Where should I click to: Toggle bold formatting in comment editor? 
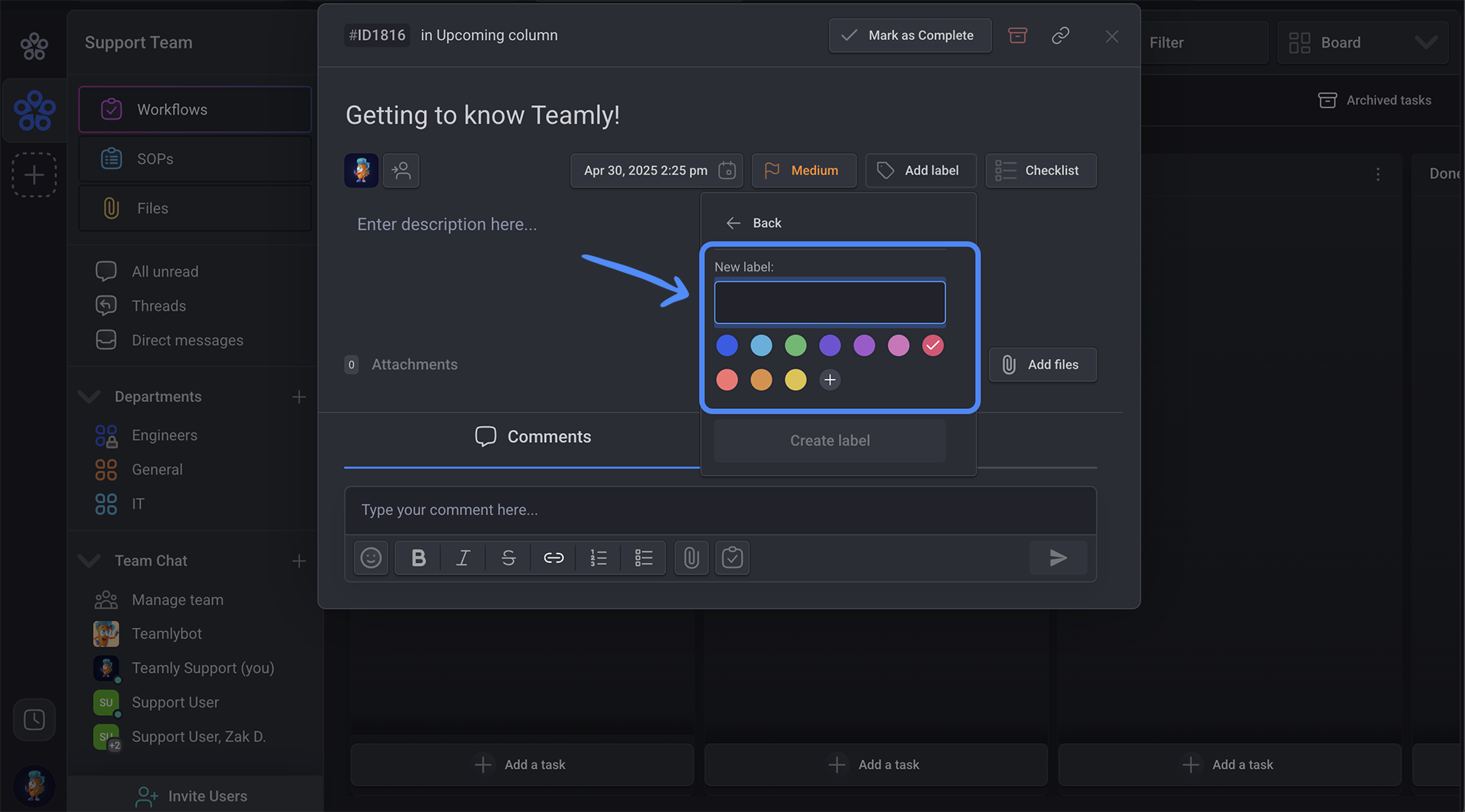(x=418, y=557)
